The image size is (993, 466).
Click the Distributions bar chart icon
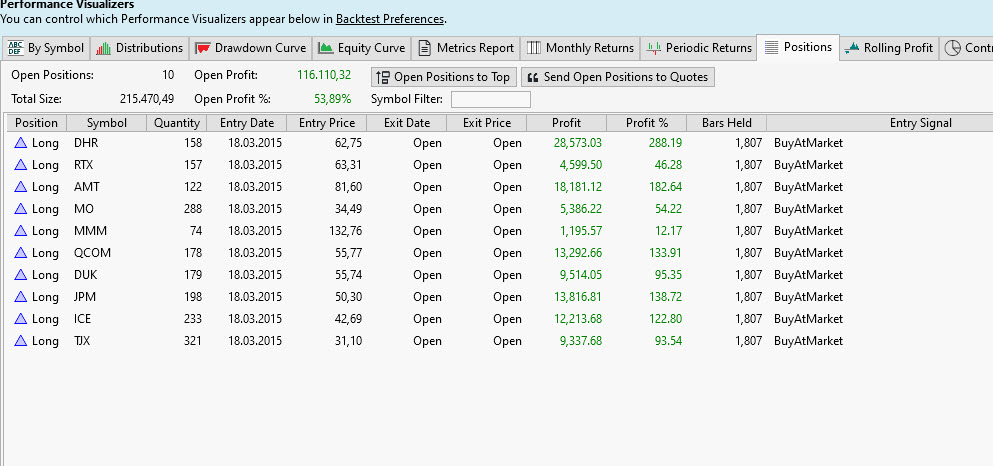click(x=104, y=48)
